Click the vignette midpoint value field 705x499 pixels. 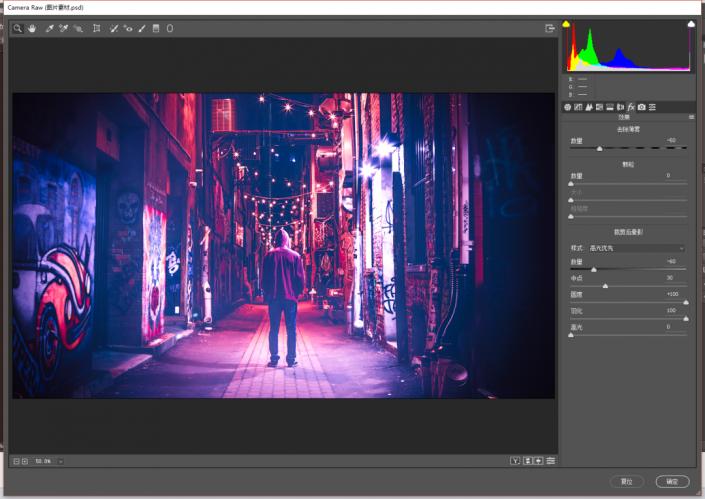click(675, 278)
